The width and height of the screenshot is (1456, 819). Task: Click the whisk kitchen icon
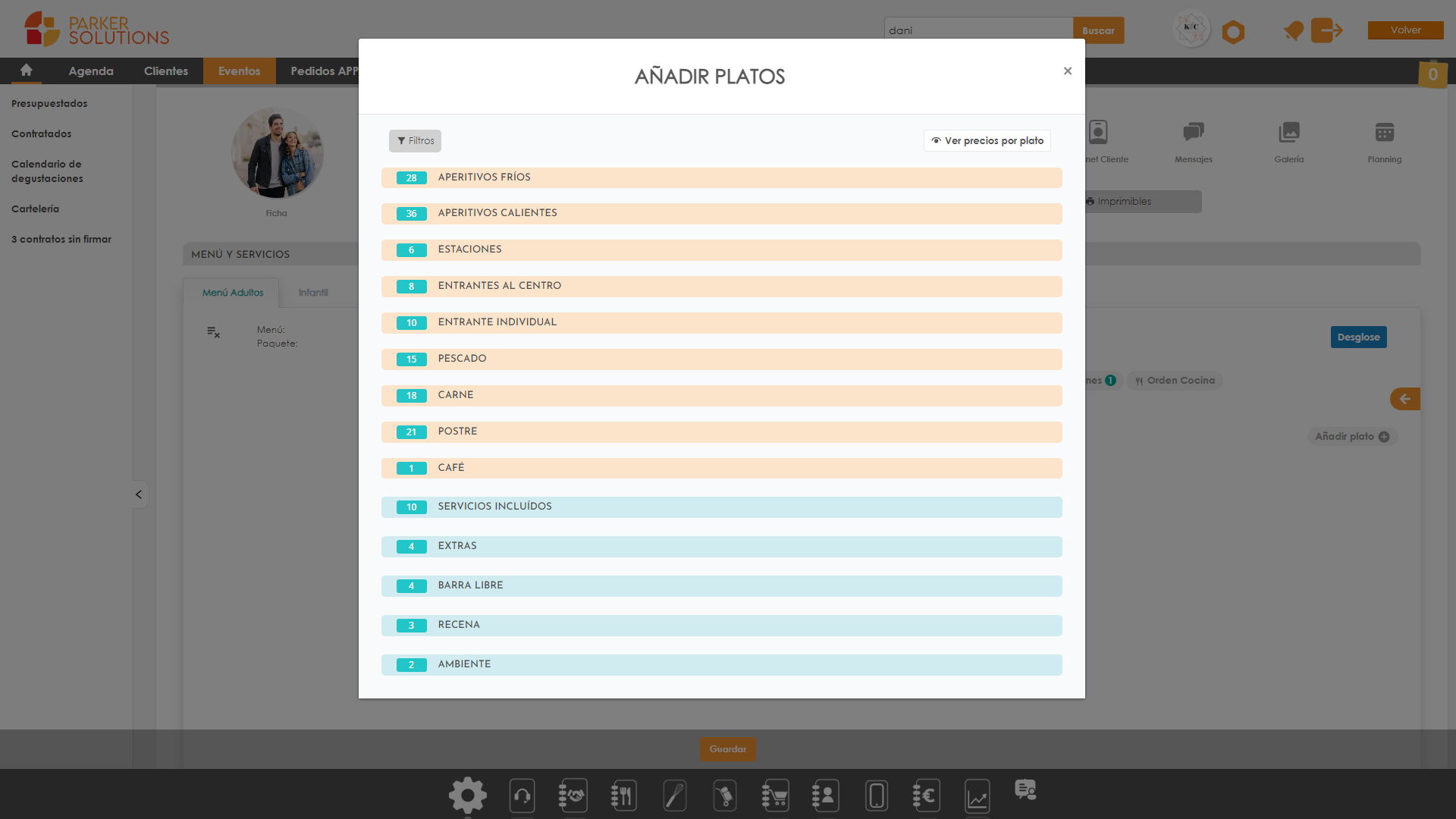tap(674, 795)
